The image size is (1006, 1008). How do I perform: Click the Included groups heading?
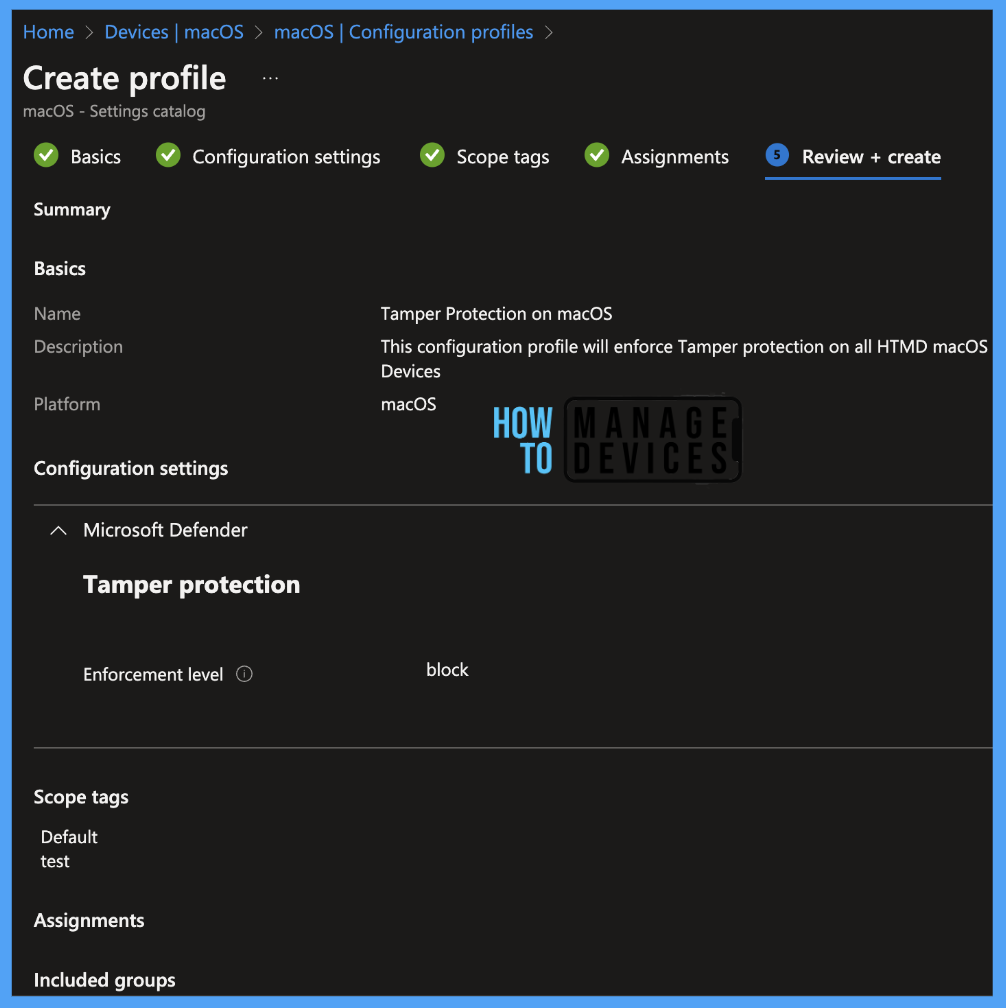105,980
